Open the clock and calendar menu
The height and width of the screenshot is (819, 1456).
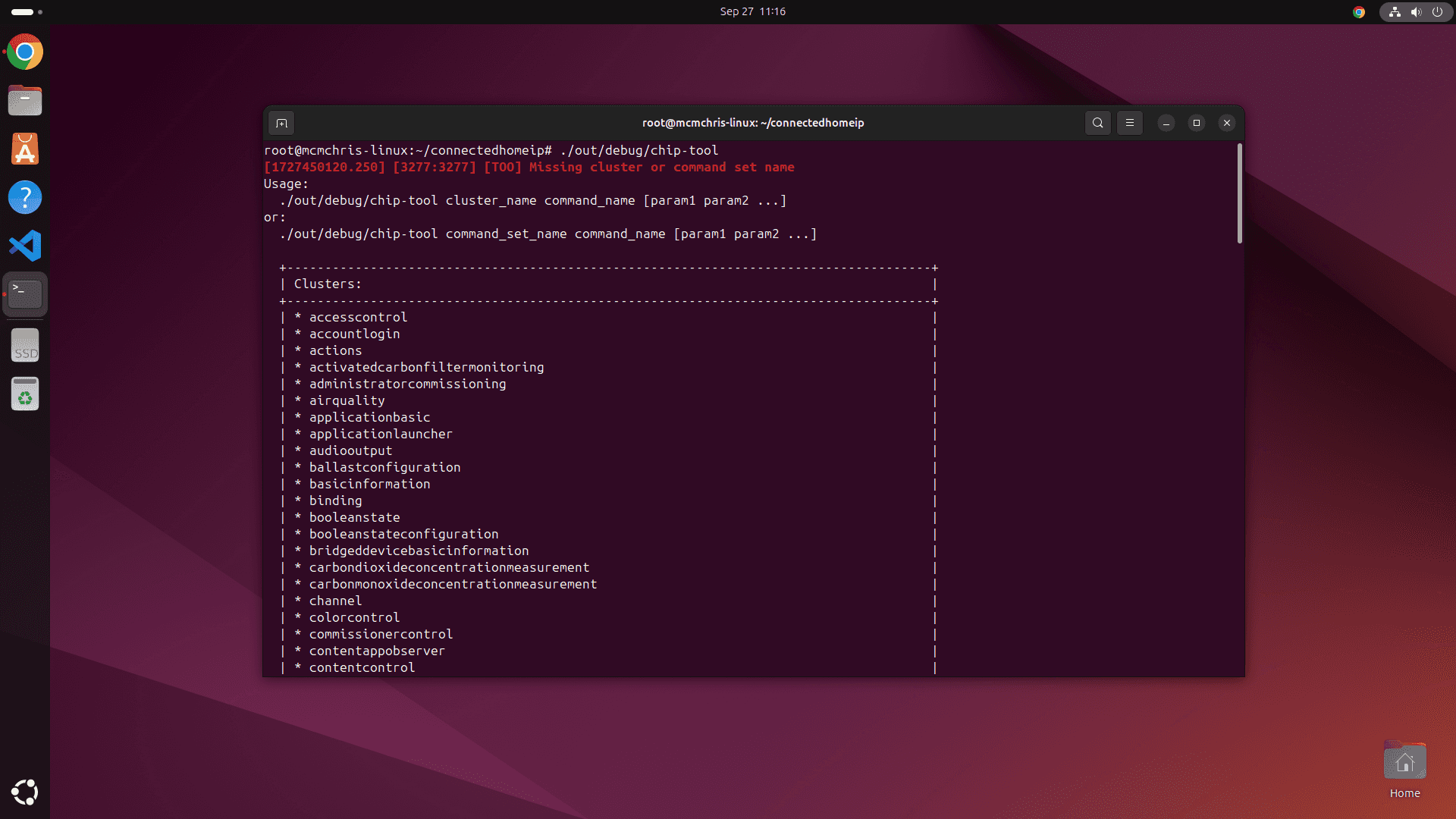click(752, 11)
